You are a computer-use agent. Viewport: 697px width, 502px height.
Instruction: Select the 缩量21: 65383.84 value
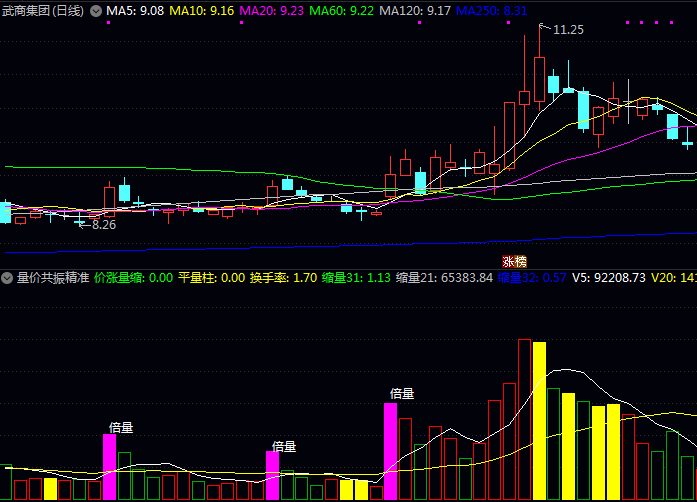click(x=444, y=278)
